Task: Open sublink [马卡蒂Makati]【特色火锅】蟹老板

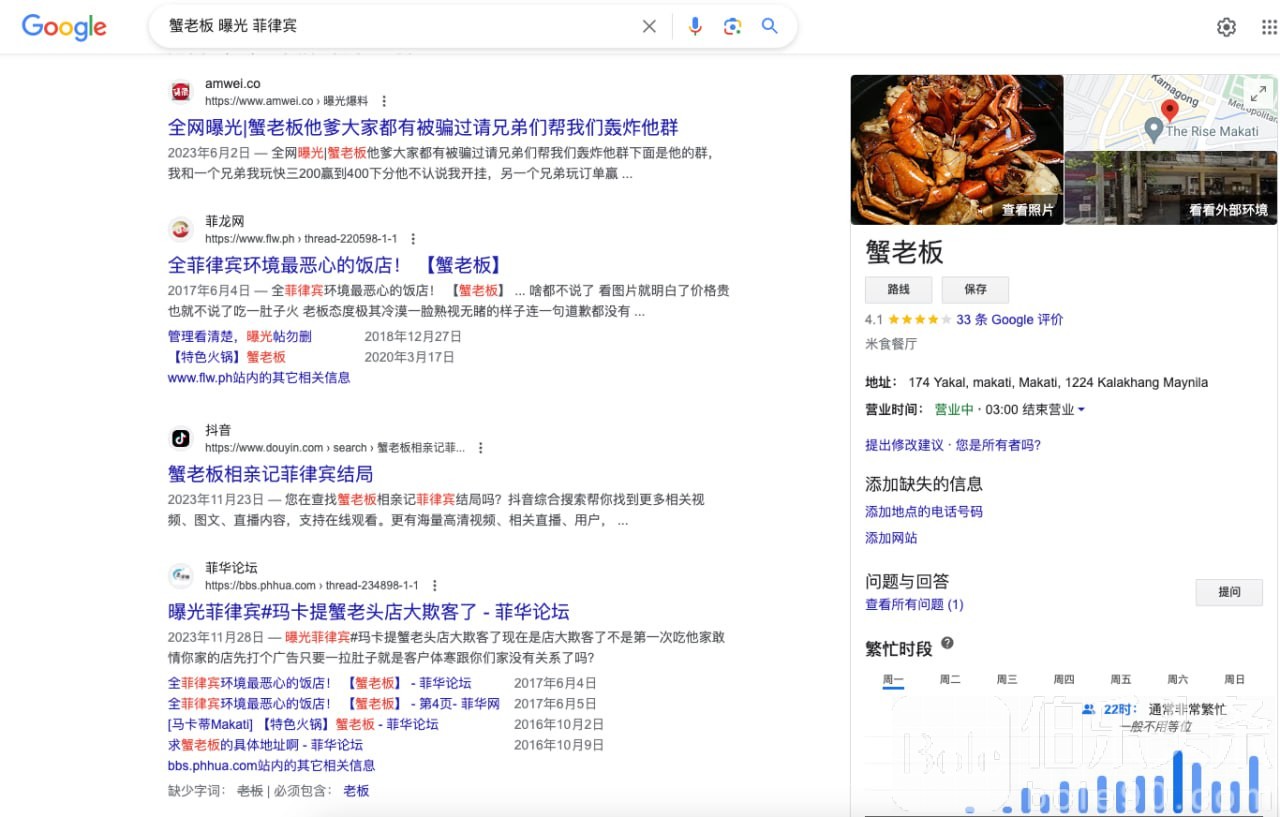Action: 303,724
